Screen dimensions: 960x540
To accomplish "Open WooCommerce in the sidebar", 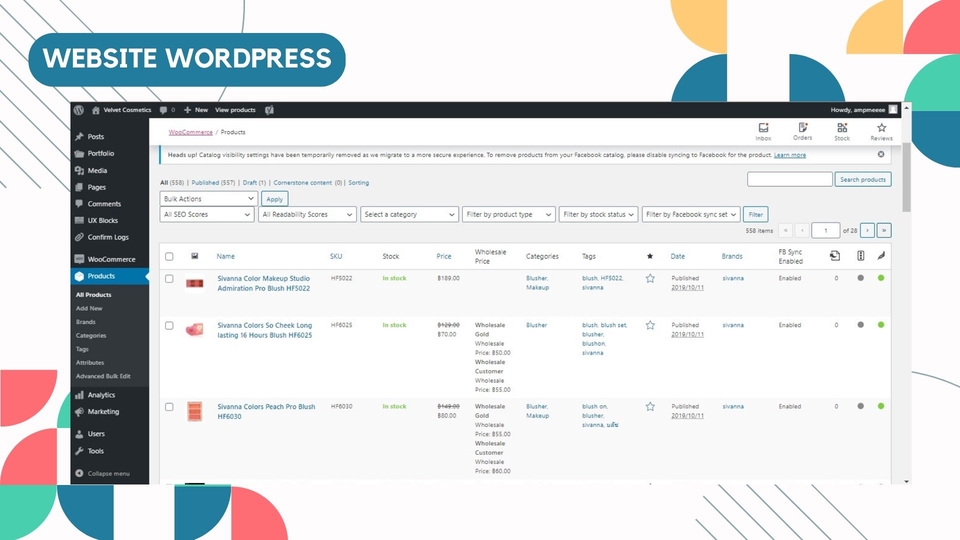I will [x=110, y=260].
